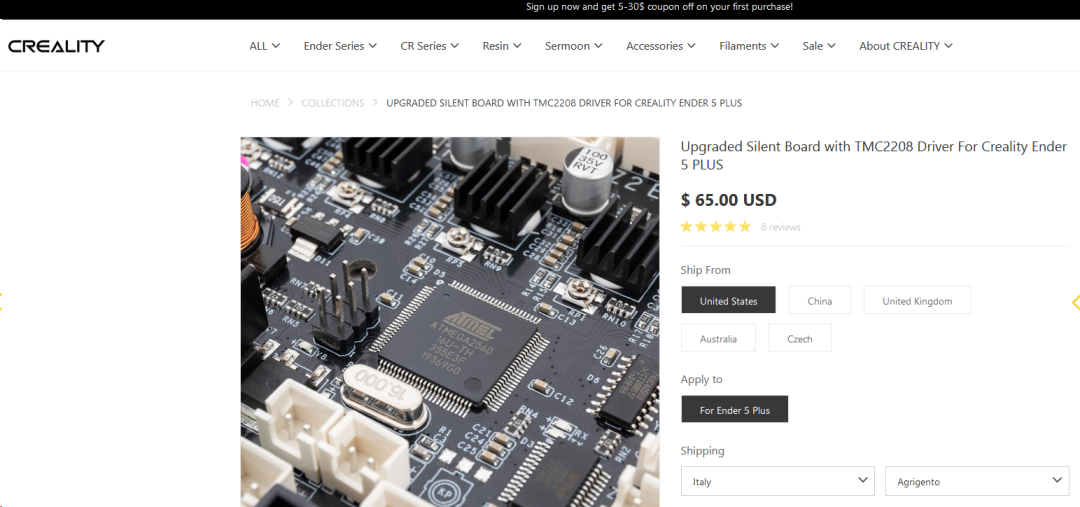Go to COLLECTIONS breadcrumb link

pyautogui.click(x=333, y=103)
